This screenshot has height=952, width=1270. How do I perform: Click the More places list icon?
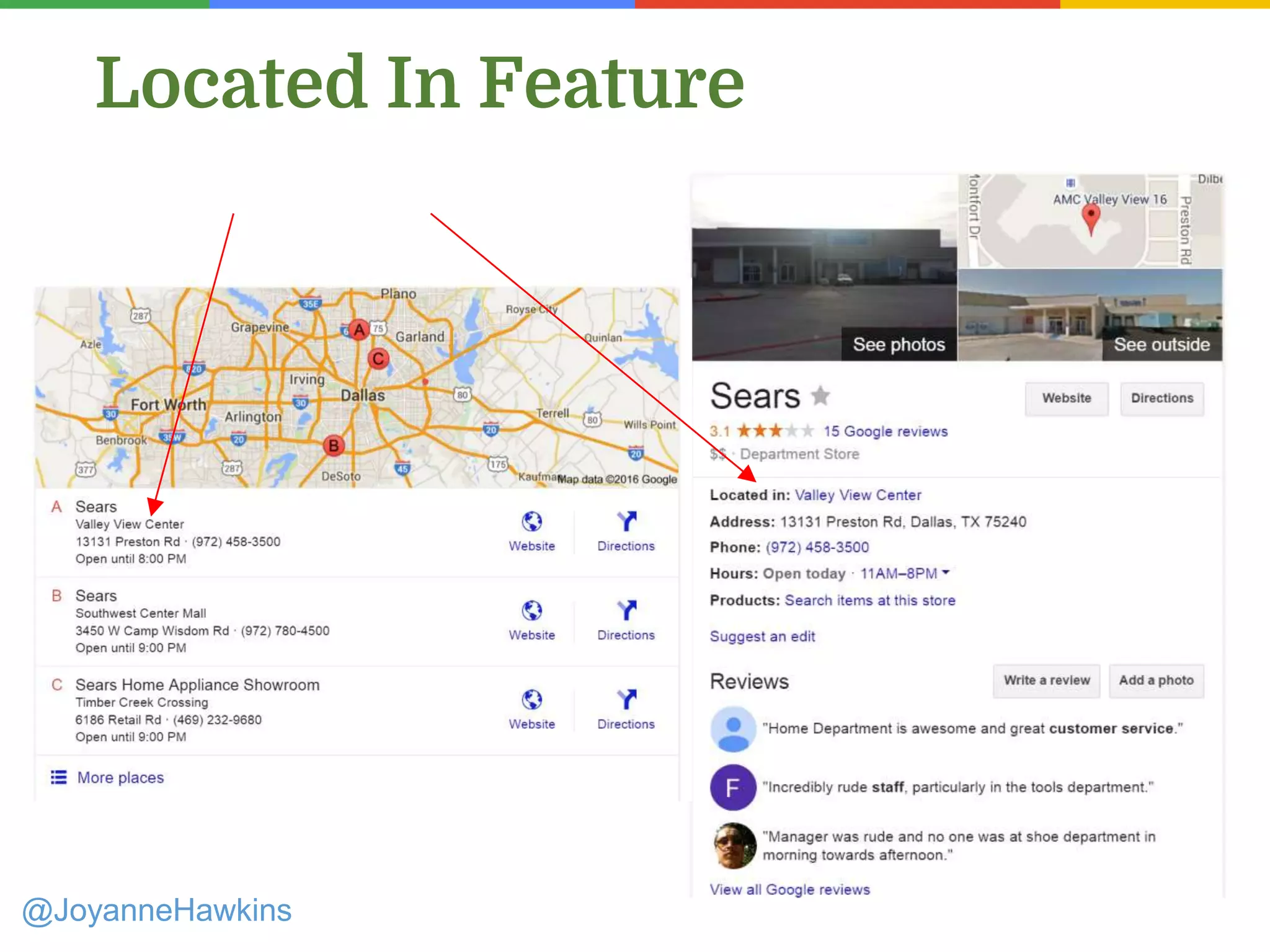(x=59, y=777)
